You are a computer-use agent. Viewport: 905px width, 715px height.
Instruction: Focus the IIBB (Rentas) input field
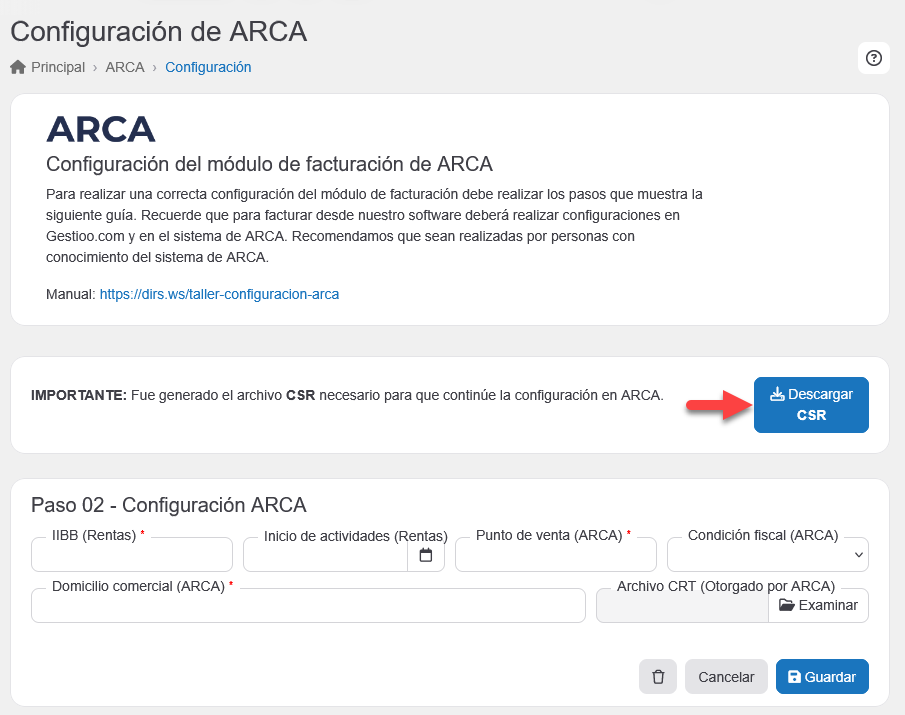point(132,555)
